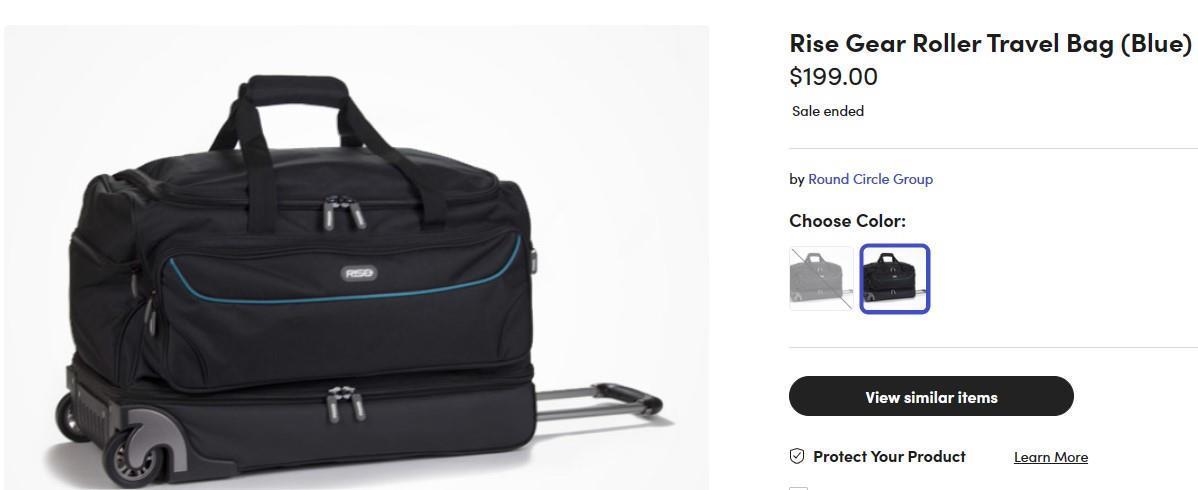The height and width of the screenshot is (490, 1198).
Task: Follow the Learn More link
Action: click(1050, 457)
